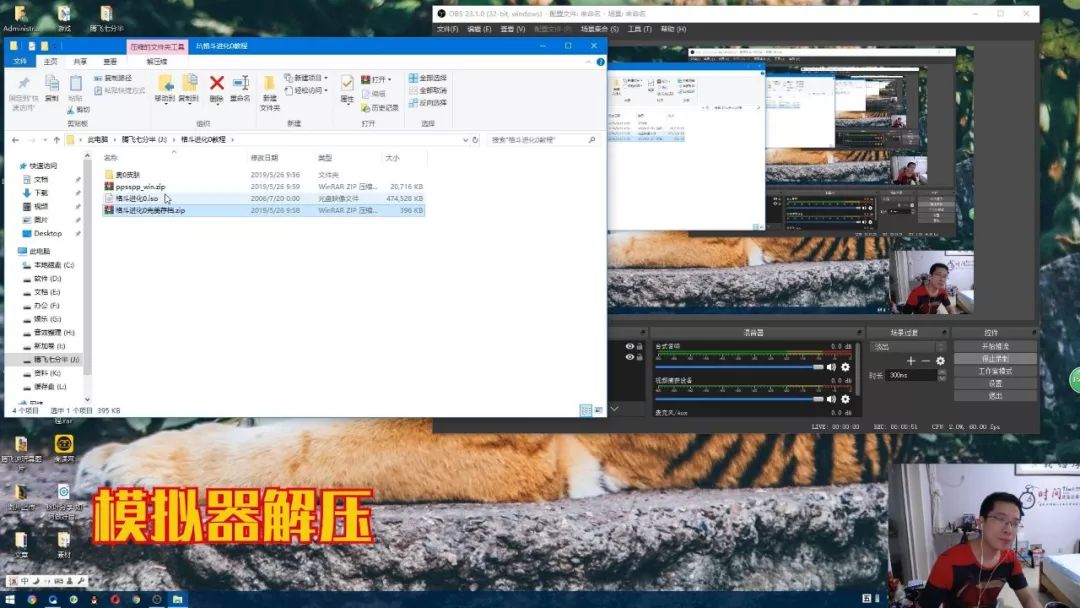This screenshot has width=1080, height=608.
Task: Click the plus icon in OBS scene transitions
Action: pos(911,361)
